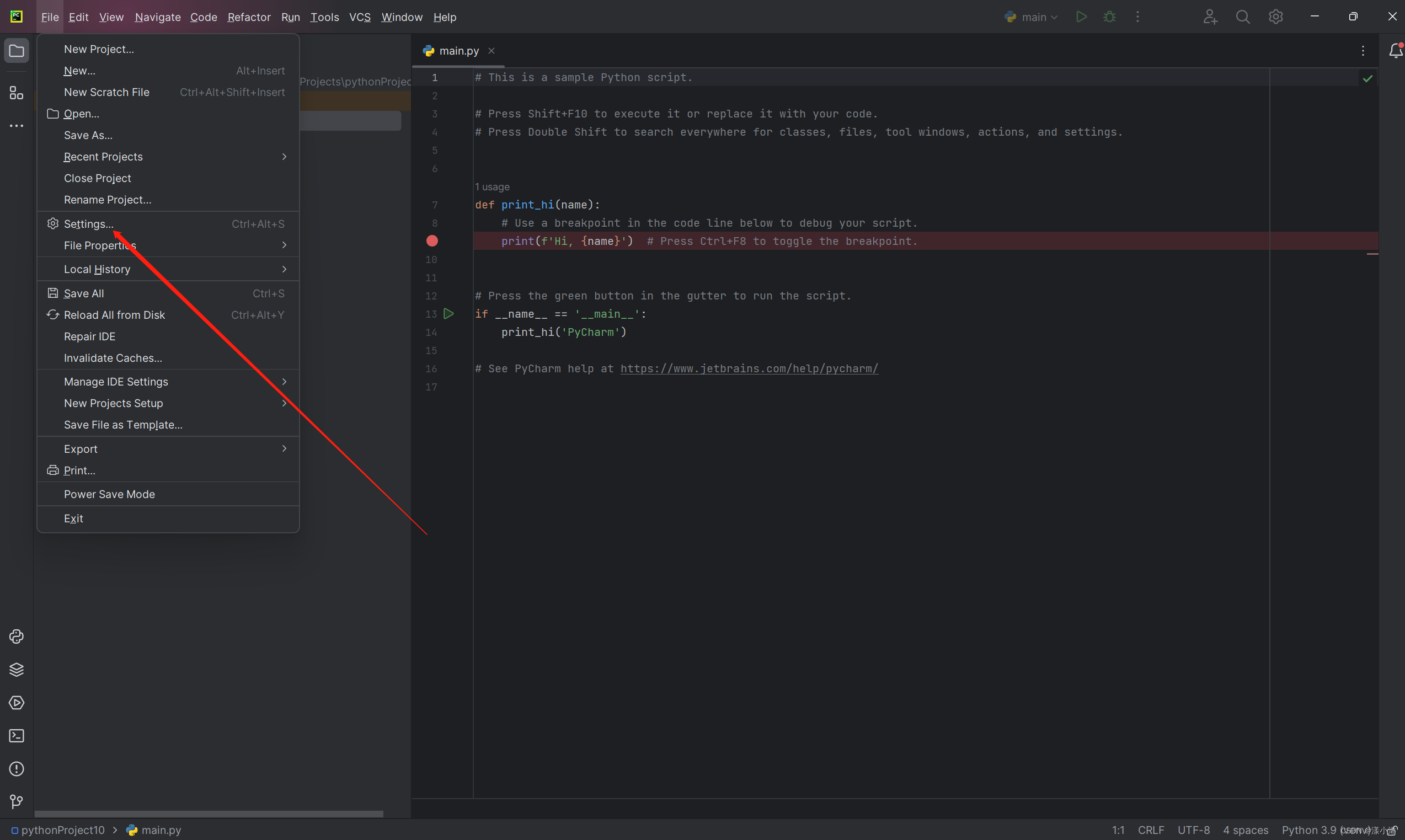1405x840 pixels.
Task: Toggle Power Save Mode in File menu
Action: coord(109,494)
